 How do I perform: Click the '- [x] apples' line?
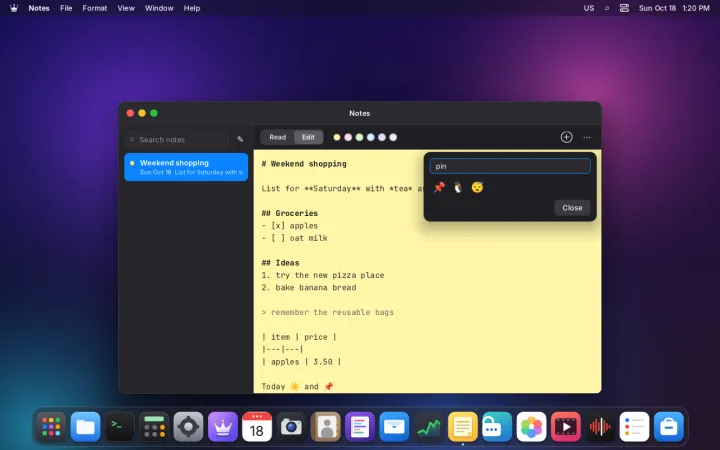click(x=290, y=225)
